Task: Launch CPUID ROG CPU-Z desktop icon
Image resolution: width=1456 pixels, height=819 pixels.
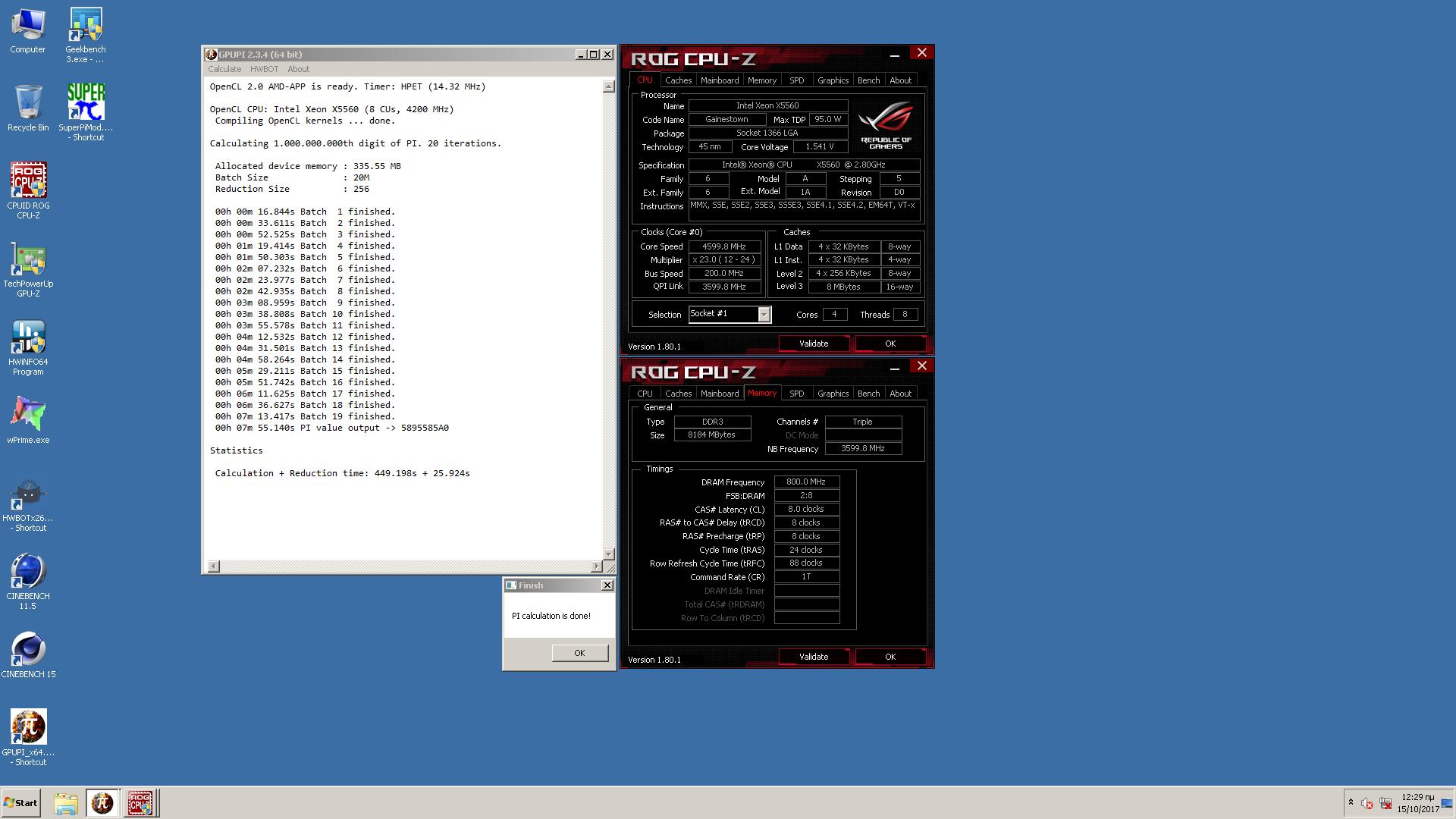Action: (x=28, y=190)
